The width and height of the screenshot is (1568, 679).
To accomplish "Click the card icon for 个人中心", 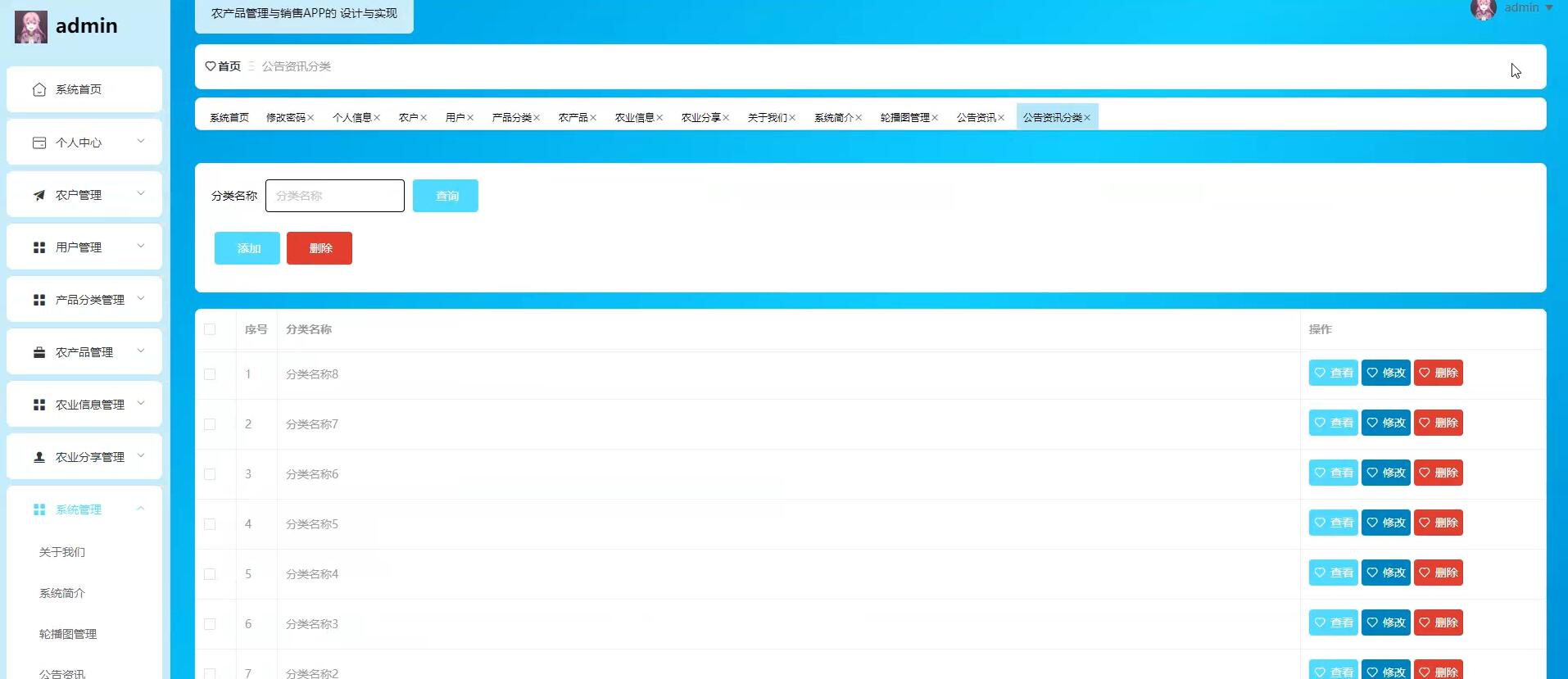I will [39, 143].
